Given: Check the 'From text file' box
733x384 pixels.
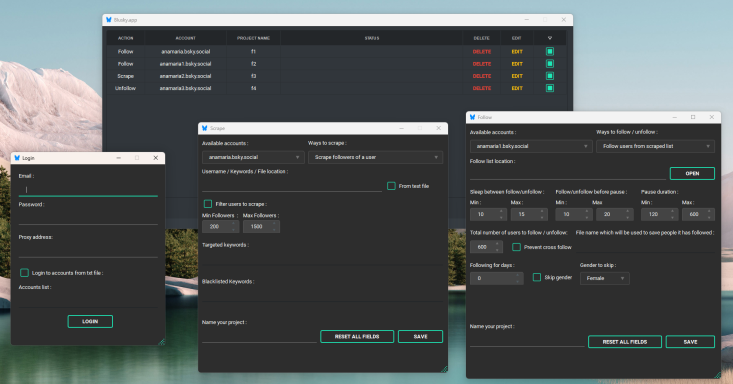Looking at the screenshot, I should [x=391, y=186].
